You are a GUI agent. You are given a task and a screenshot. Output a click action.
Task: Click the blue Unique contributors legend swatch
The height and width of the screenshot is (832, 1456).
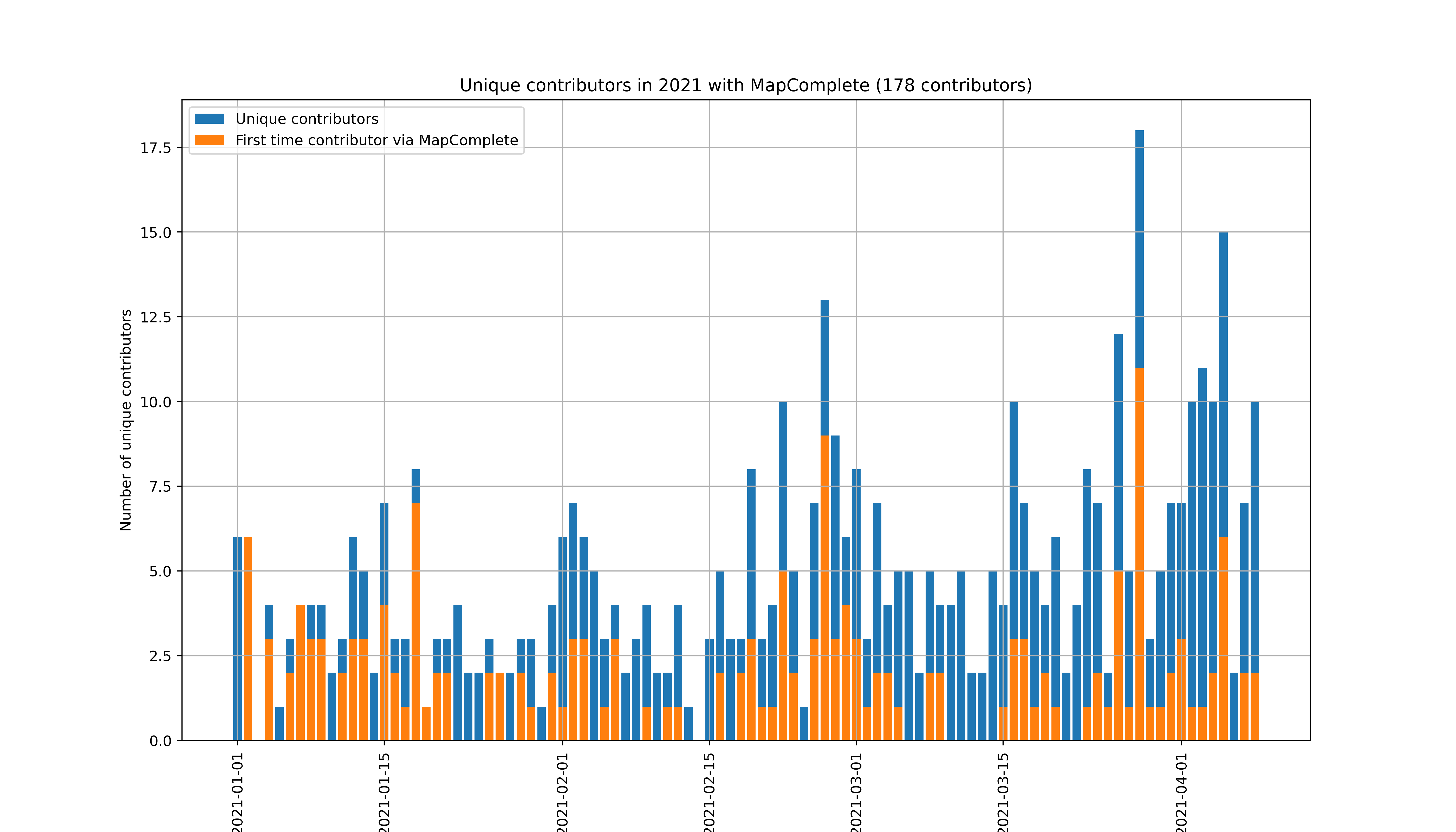coord(209,119)
